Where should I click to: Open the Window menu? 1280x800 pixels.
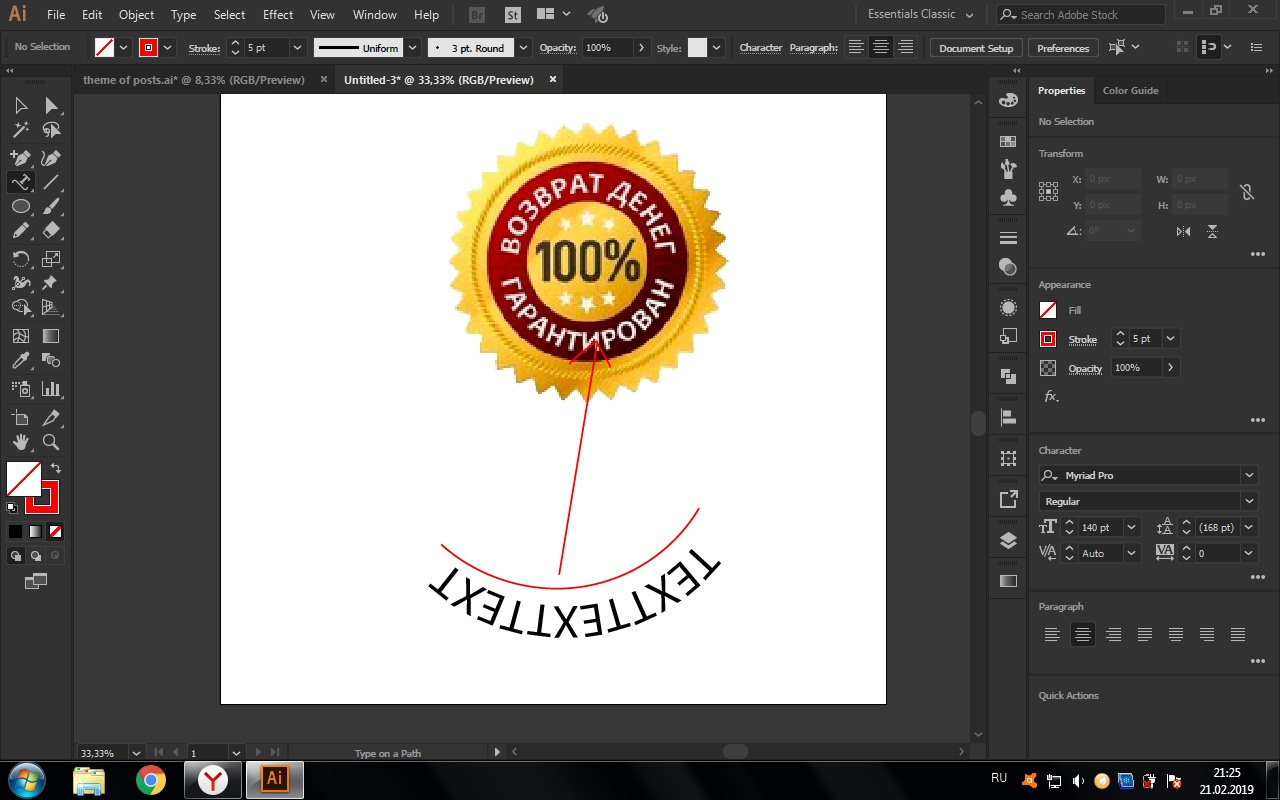point(375,15)
